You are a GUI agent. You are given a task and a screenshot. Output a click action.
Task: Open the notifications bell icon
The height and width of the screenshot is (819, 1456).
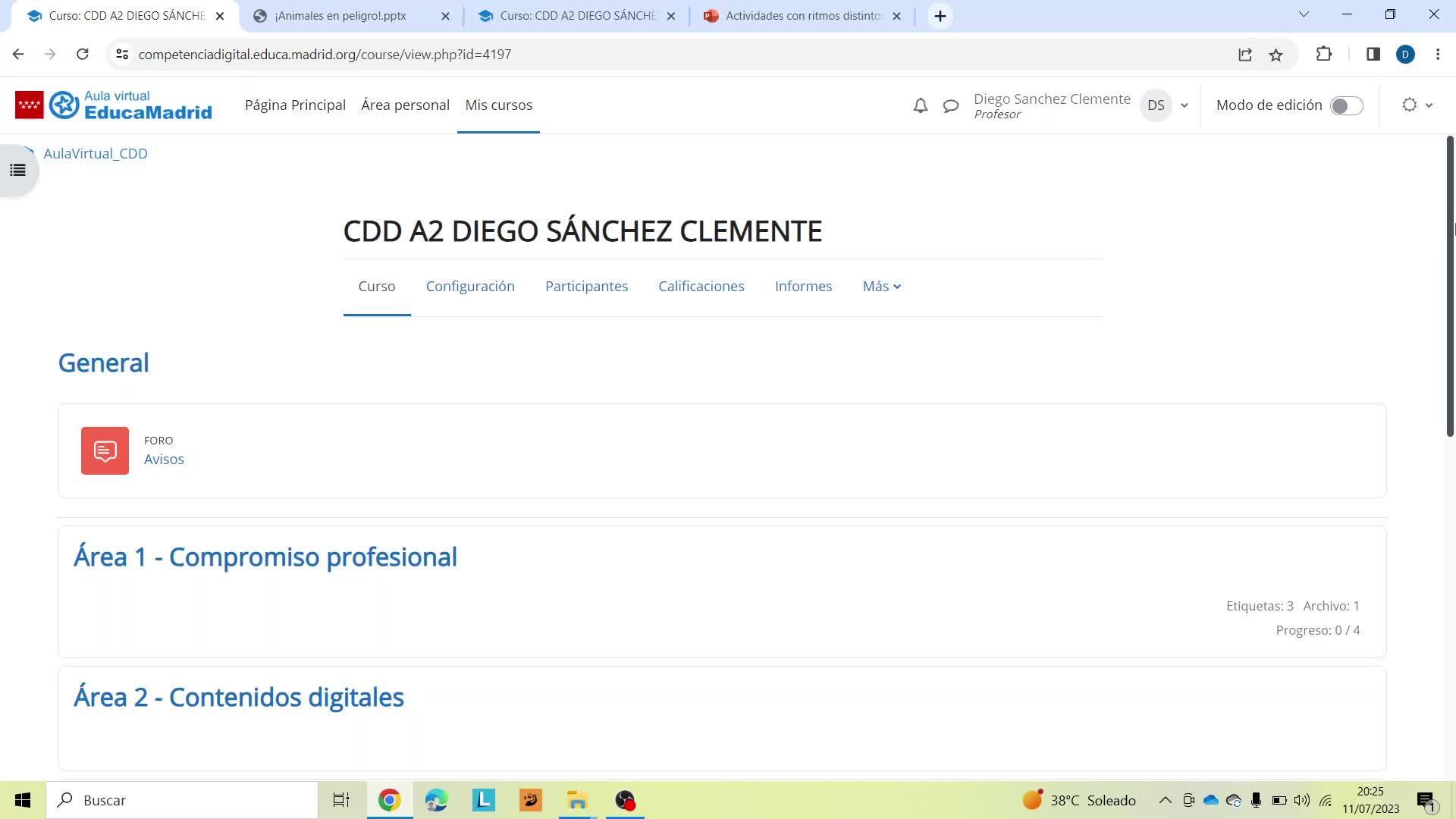tap(920, 105)
